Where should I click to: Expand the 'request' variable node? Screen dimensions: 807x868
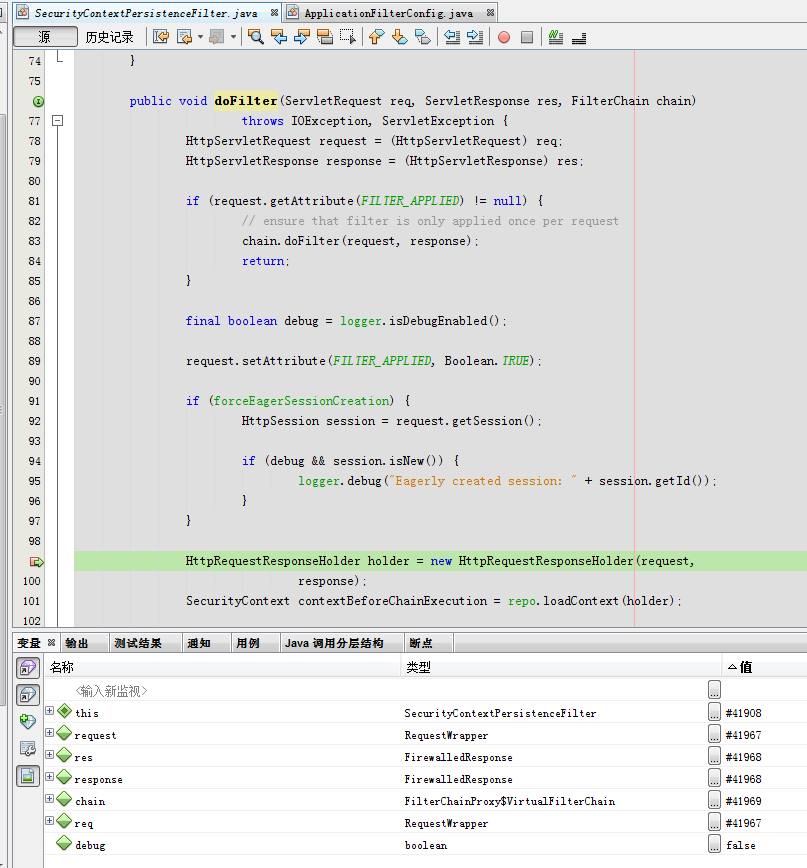[49, 732]
